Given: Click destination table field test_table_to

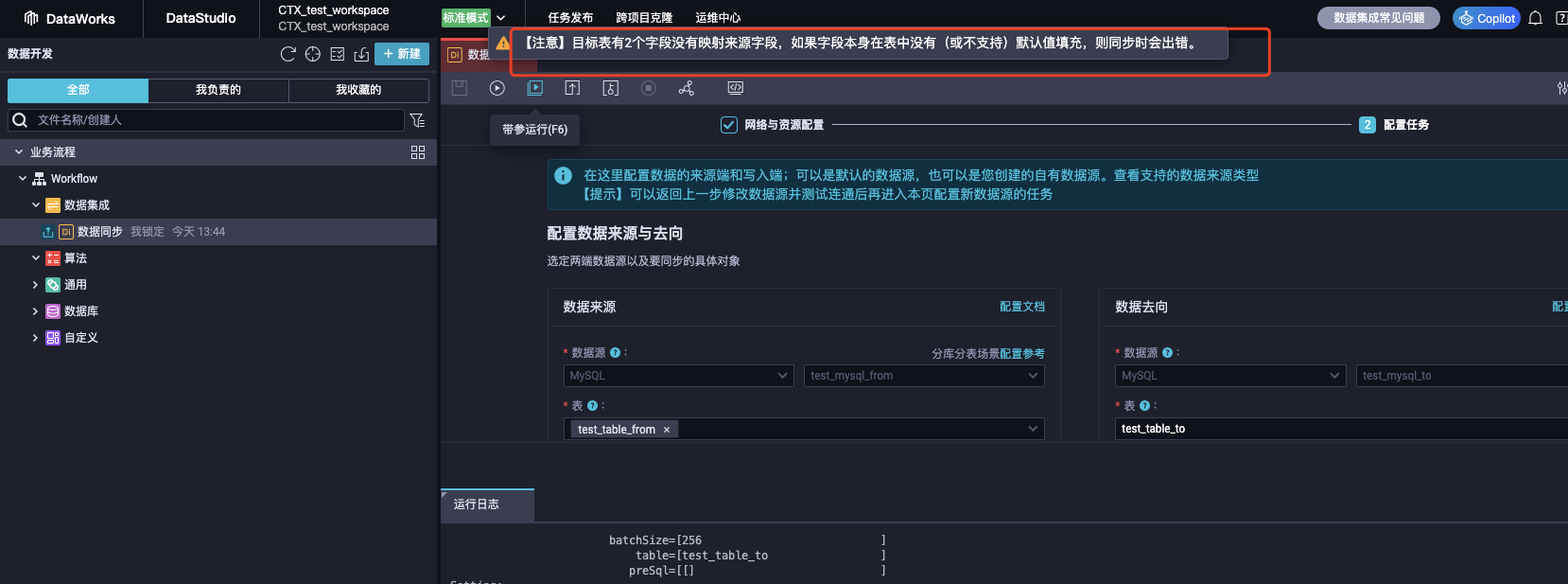Looking at the screenshot, I should click(x=1342, y=429).
